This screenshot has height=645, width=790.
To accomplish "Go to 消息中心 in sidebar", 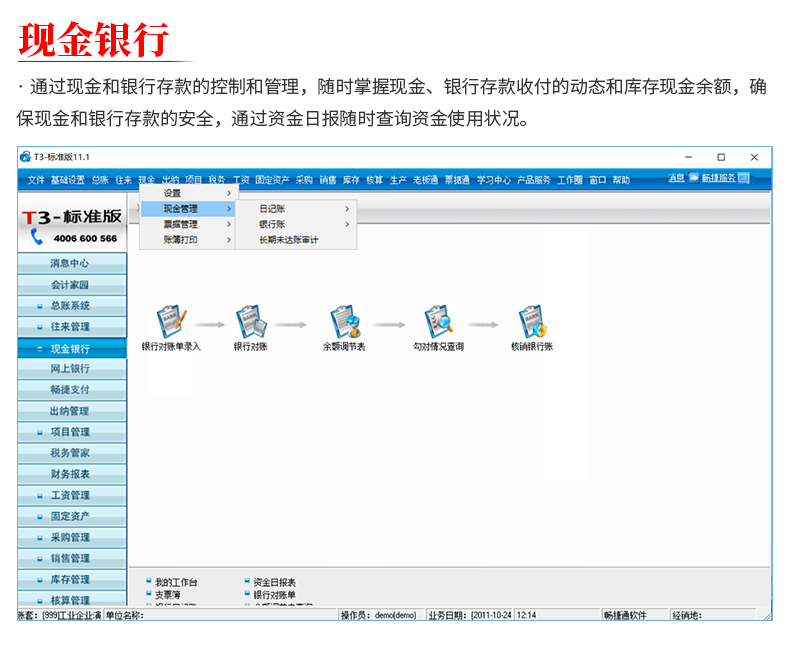I will pos(70,264).
